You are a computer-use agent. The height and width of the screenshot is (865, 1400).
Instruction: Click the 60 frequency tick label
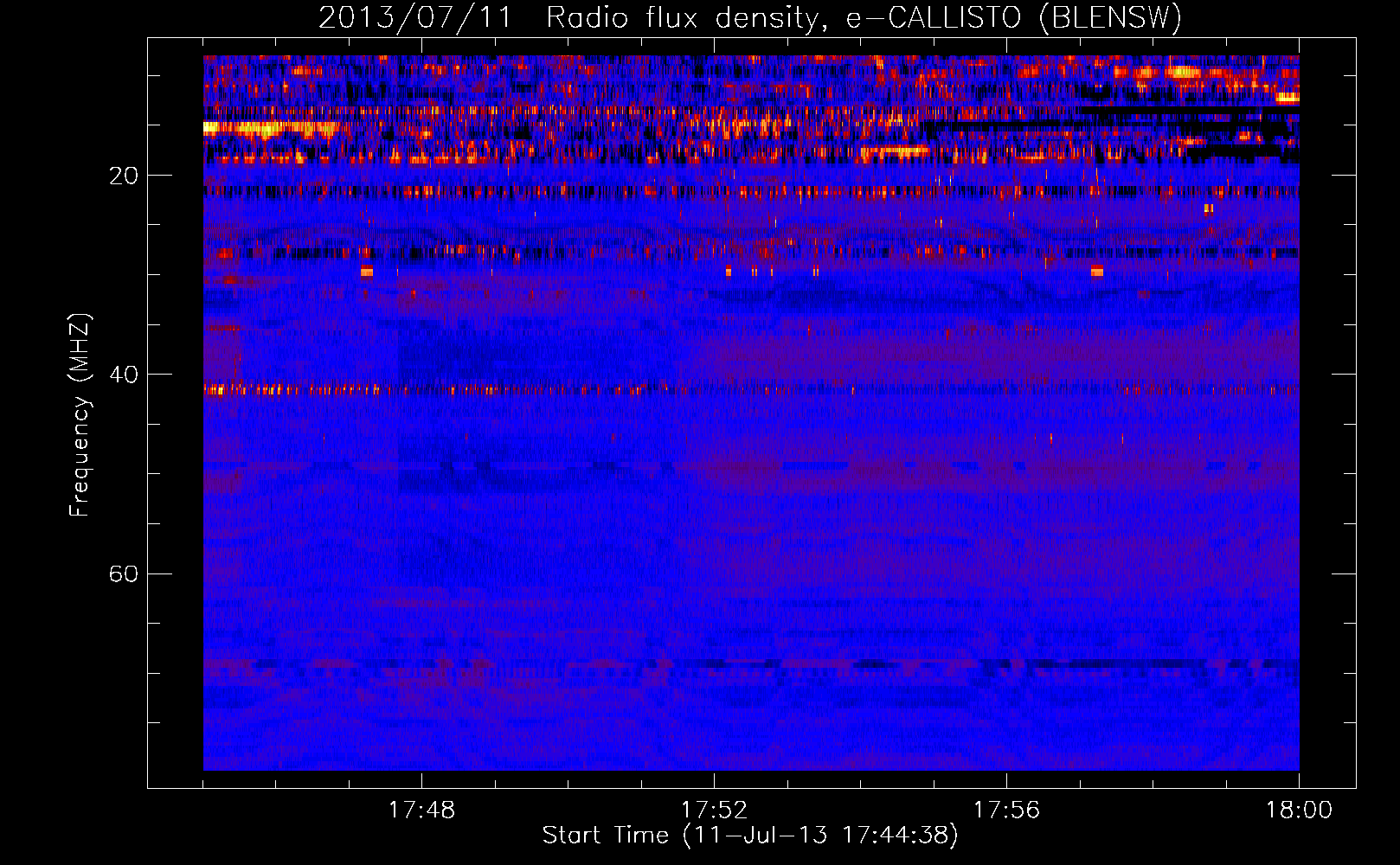click(x=124, y=573)
